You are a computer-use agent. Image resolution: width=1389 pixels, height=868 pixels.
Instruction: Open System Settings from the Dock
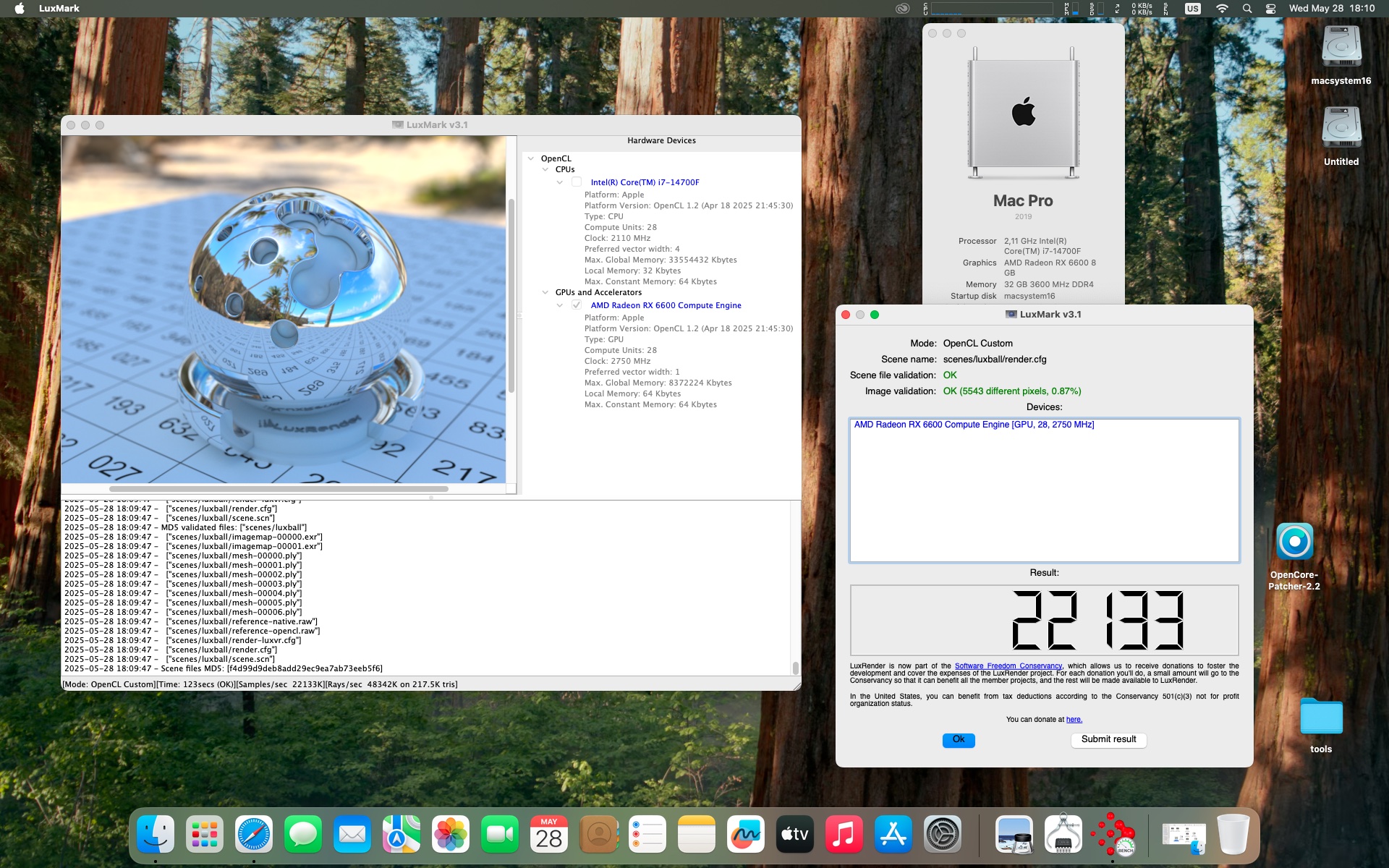click(943, 835)
